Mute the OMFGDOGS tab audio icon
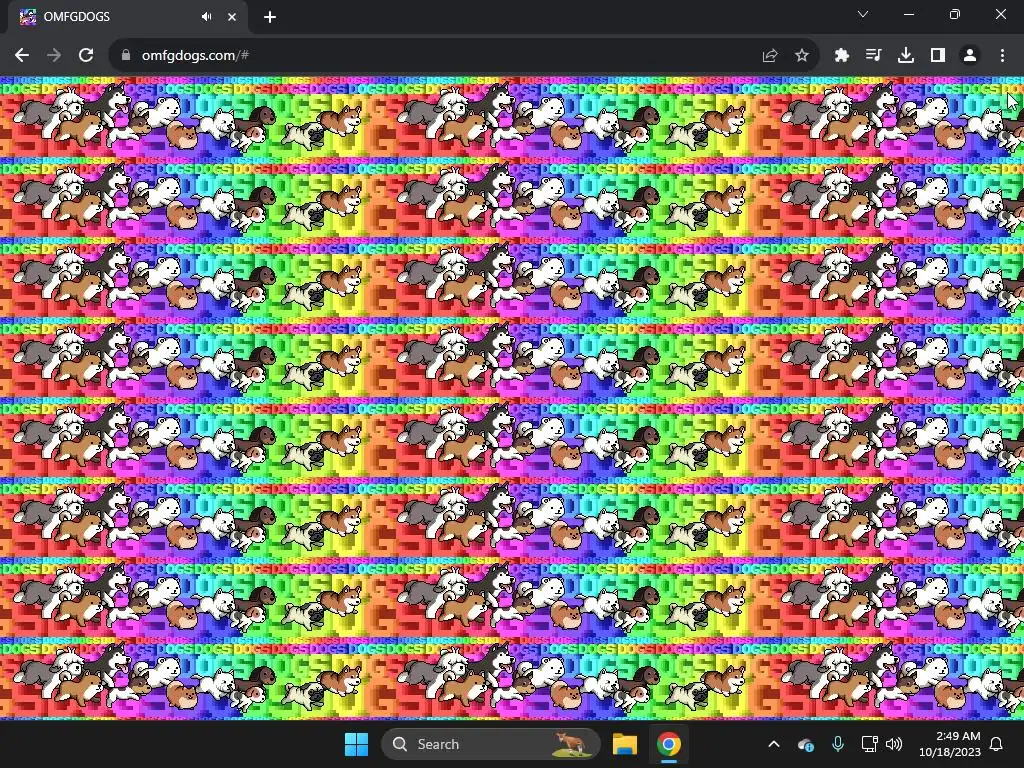 click(206, 17)
